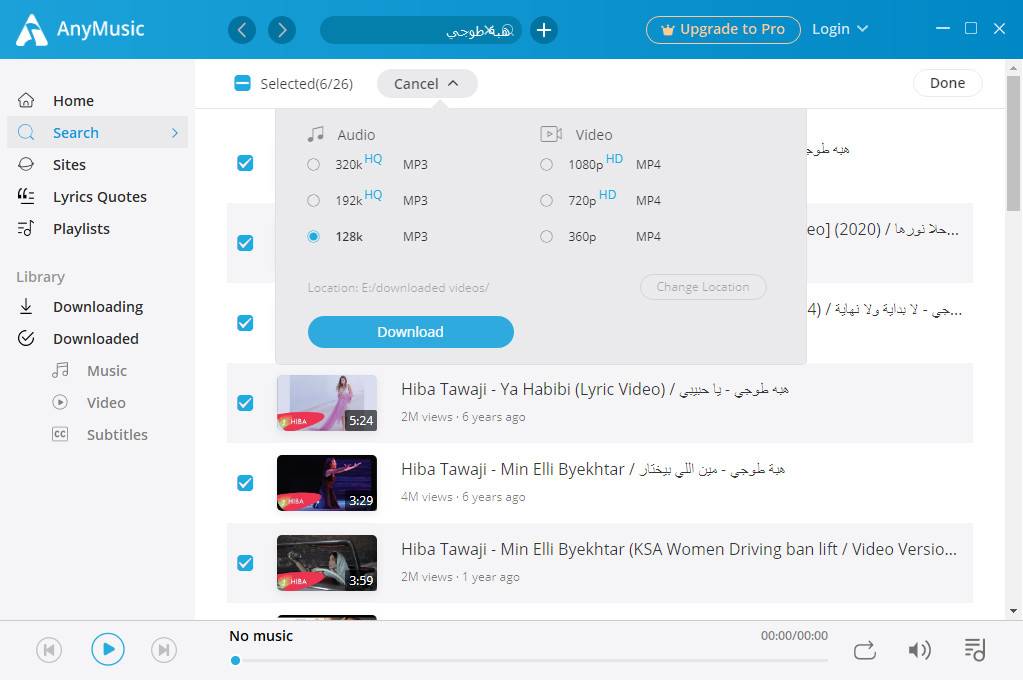Skip to previous track
Screen dimensions: 1023x680
tap(49, 650)
